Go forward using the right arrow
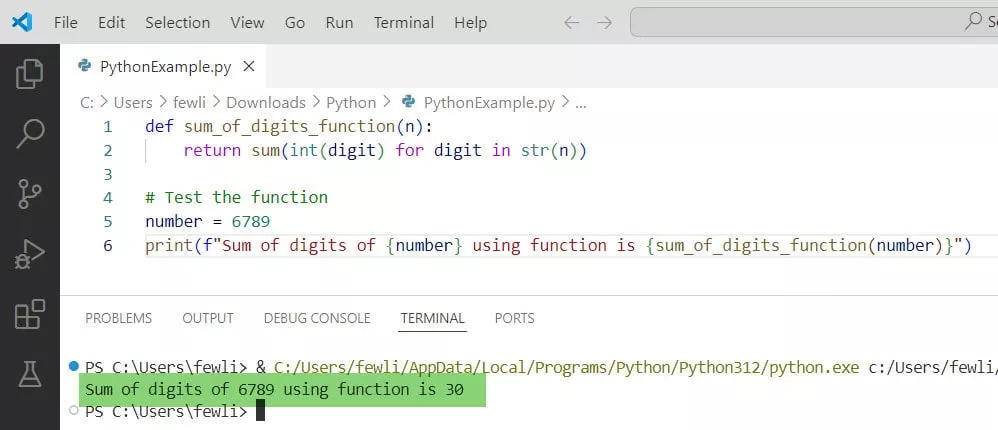 [604, 22]
